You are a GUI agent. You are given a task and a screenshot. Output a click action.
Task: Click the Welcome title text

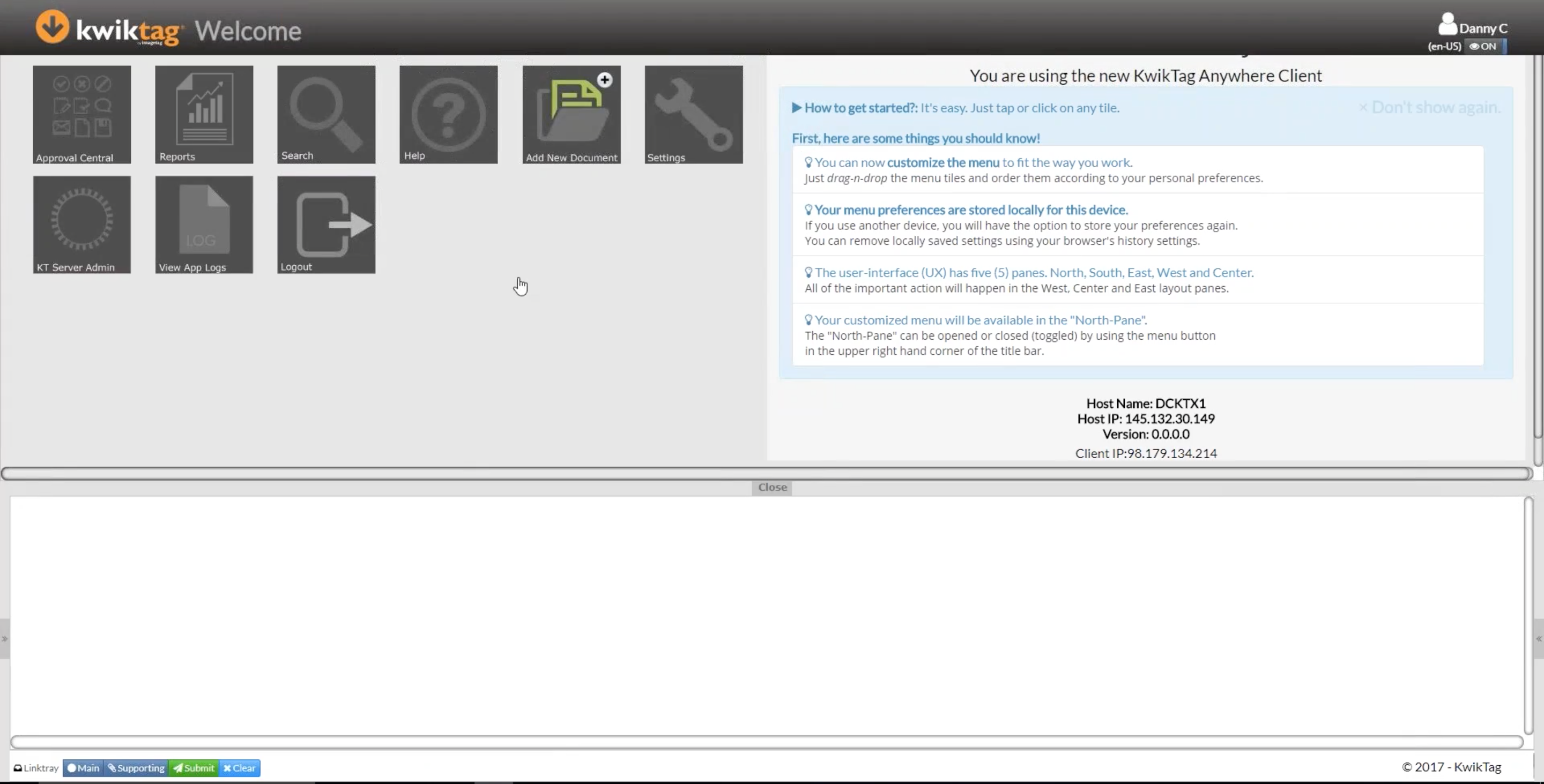[248, 31]
